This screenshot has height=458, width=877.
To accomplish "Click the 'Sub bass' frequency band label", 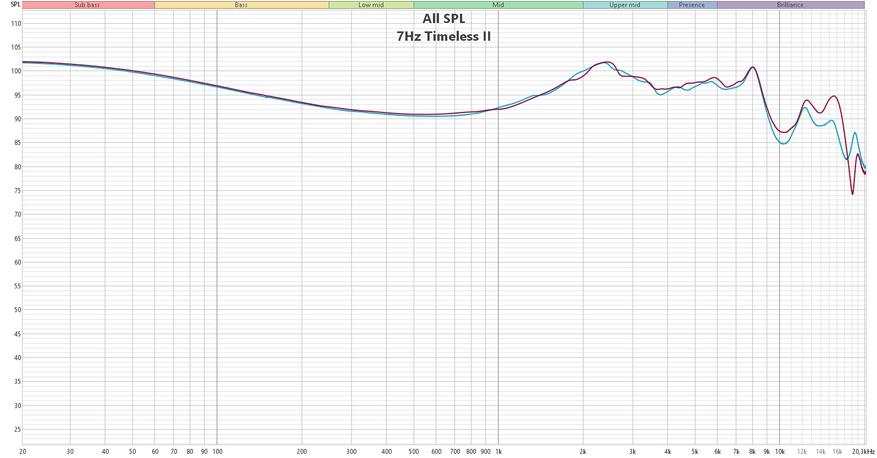I will 88,4.
